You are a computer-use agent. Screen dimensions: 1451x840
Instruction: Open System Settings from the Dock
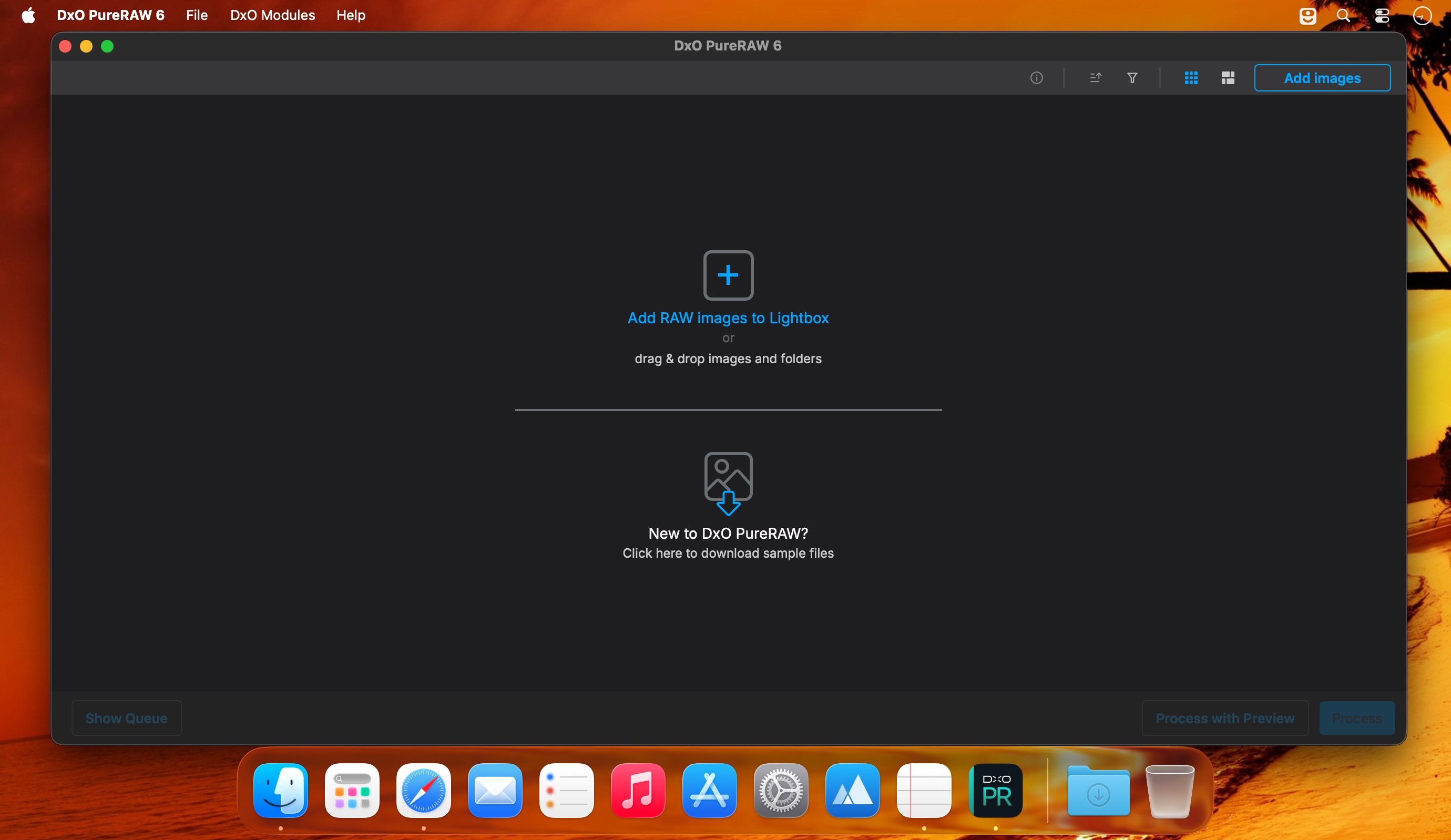click(x=781, y=790)
